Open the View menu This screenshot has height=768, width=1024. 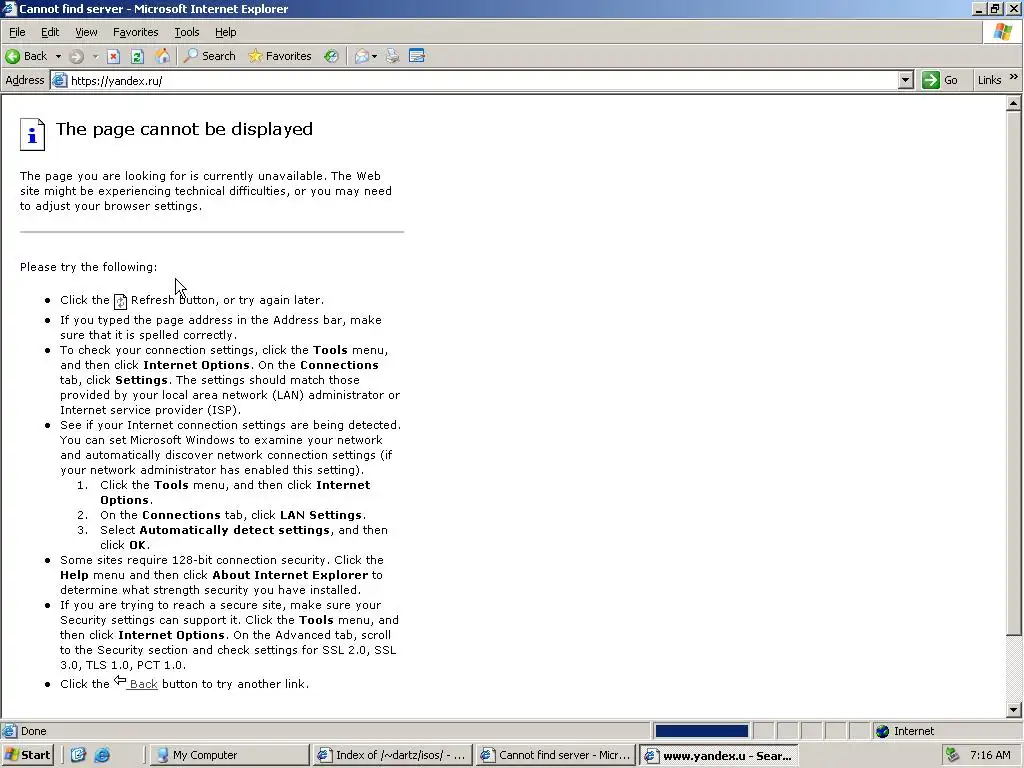click(86, 32)
